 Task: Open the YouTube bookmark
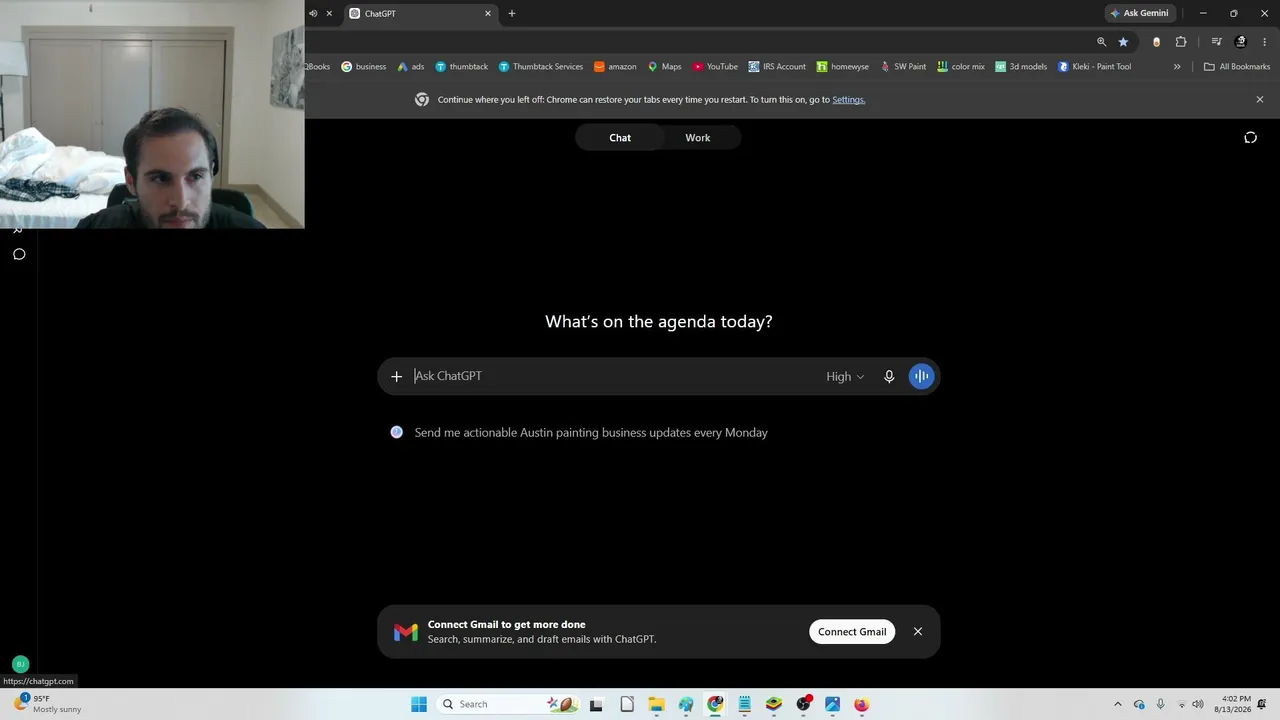715,67
